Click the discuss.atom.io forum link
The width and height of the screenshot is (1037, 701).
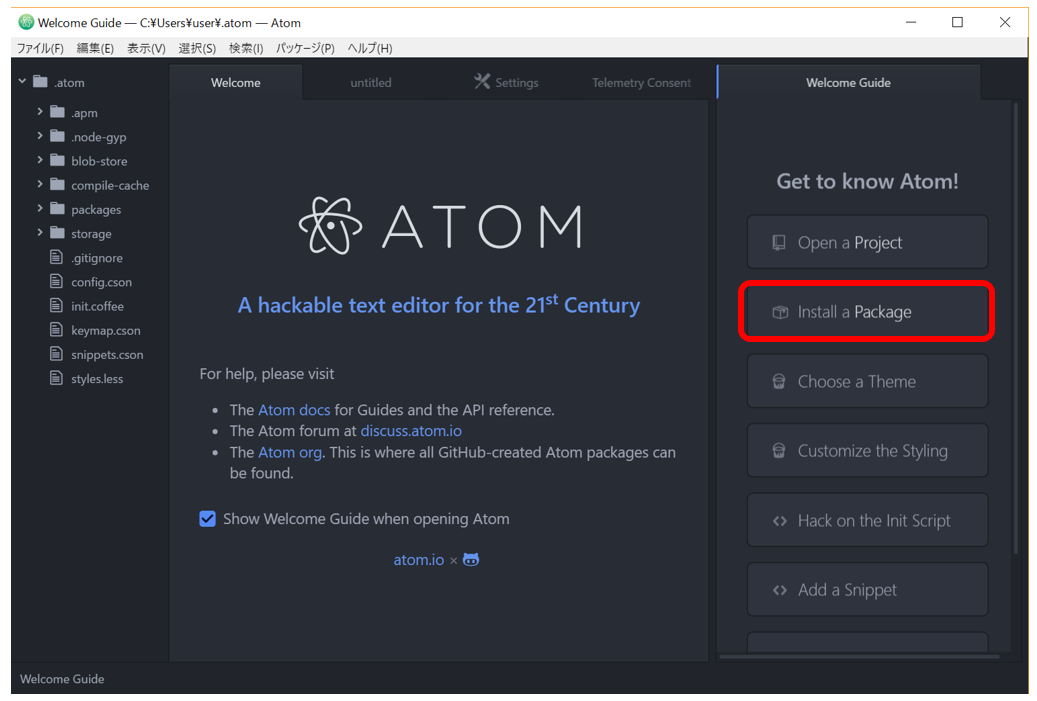(x=411, y=431)
